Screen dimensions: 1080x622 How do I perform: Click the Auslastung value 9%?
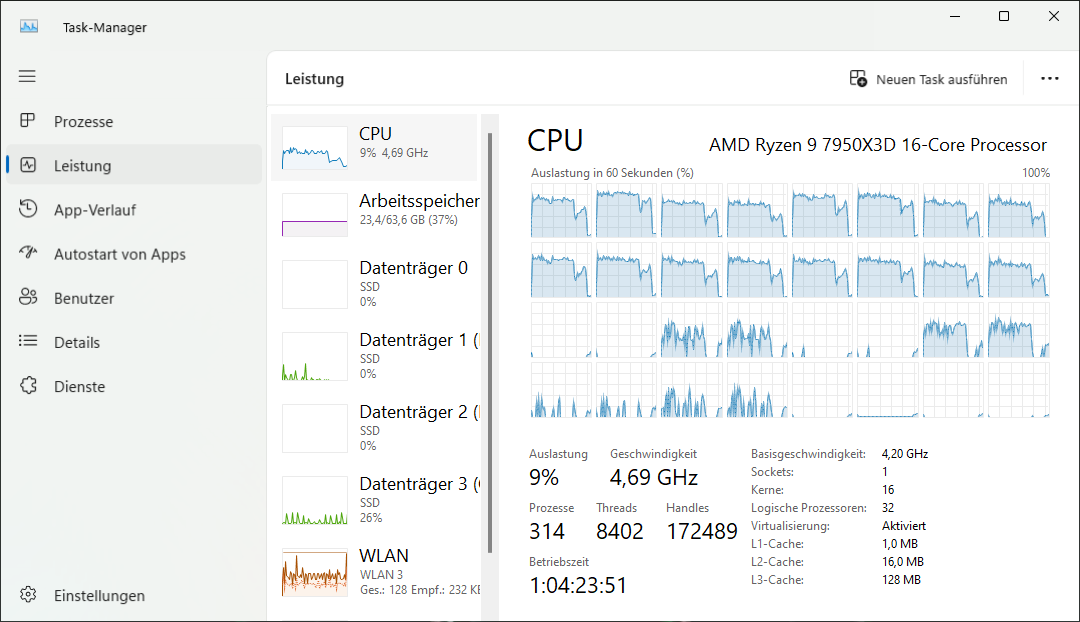coord(543,477)
